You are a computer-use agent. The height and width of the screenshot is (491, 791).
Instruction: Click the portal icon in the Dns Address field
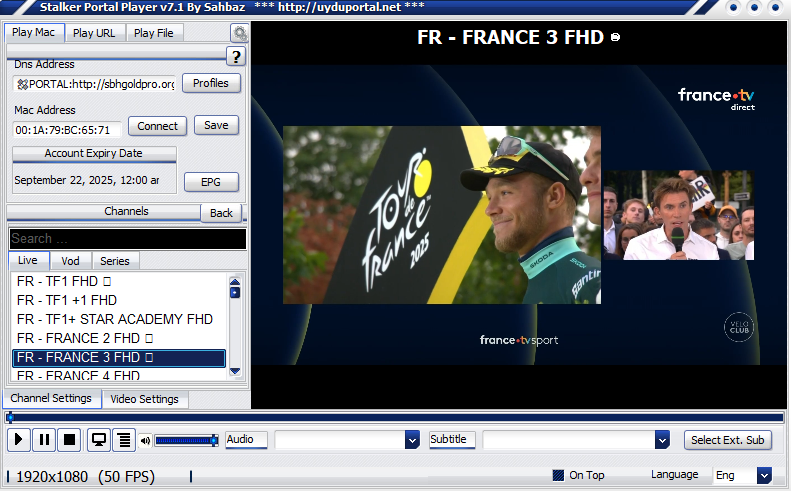click(22, 84)
